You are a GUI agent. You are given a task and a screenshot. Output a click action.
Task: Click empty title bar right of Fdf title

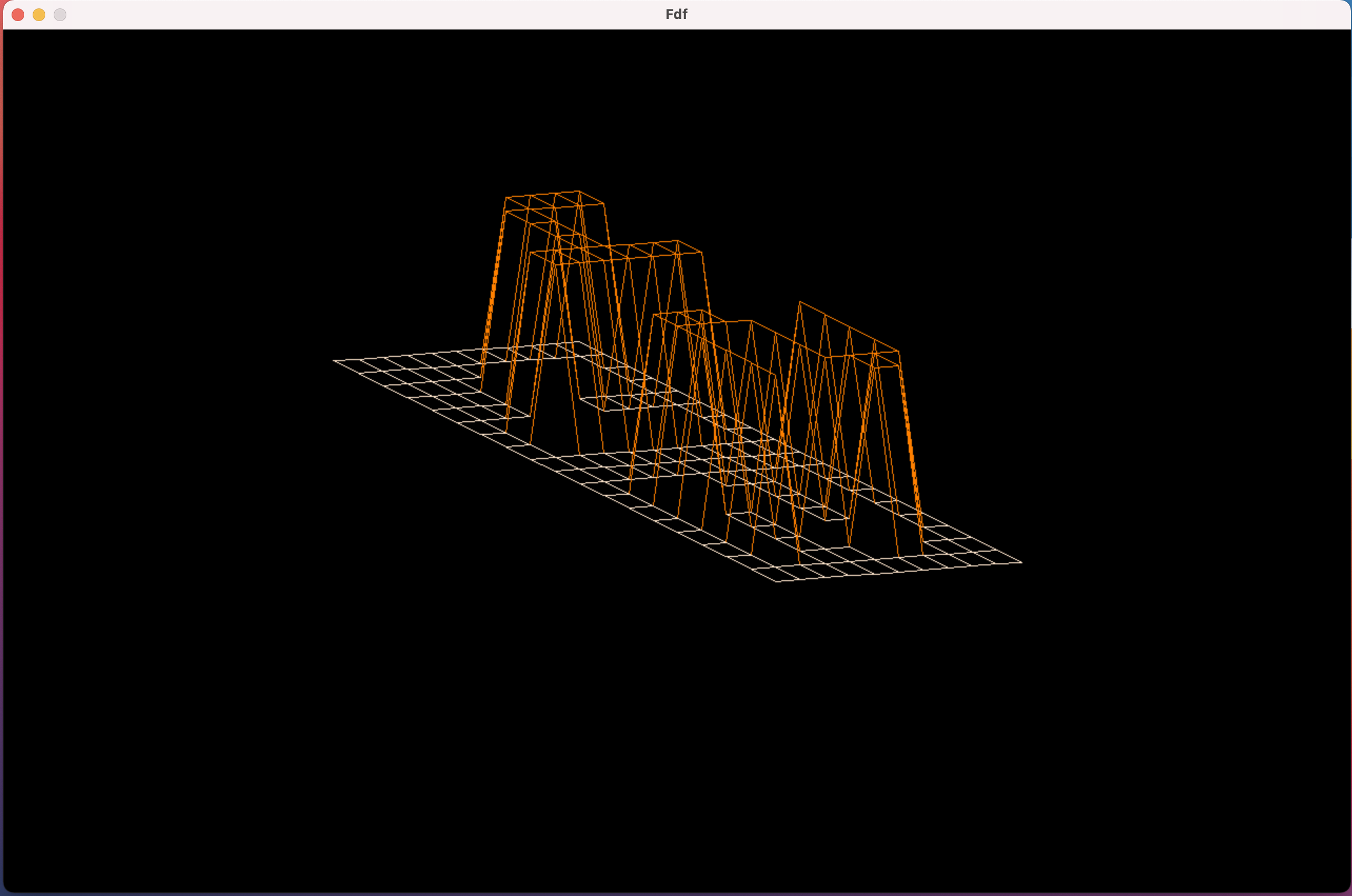tap(971, 14)
